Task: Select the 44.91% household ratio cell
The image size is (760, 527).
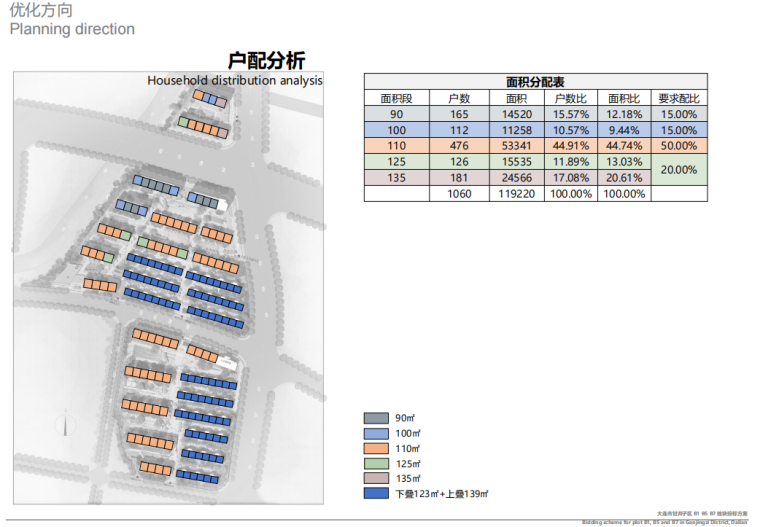Action: coord(570,146)
